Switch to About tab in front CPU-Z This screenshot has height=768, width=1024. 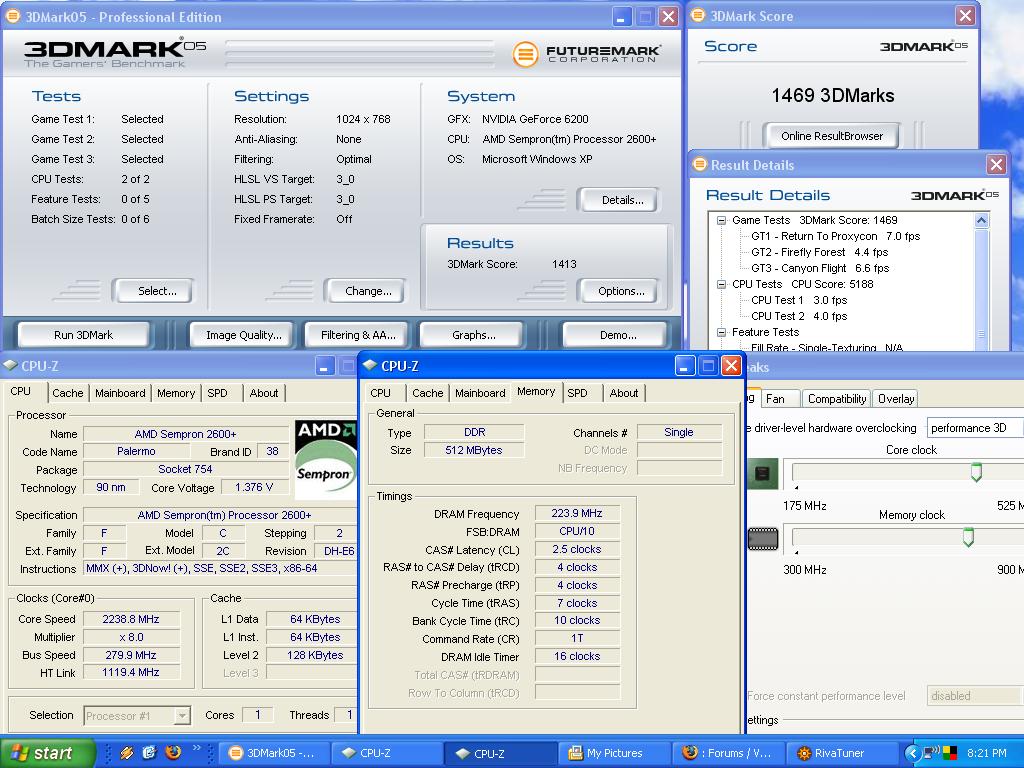(x=624, y=393)
